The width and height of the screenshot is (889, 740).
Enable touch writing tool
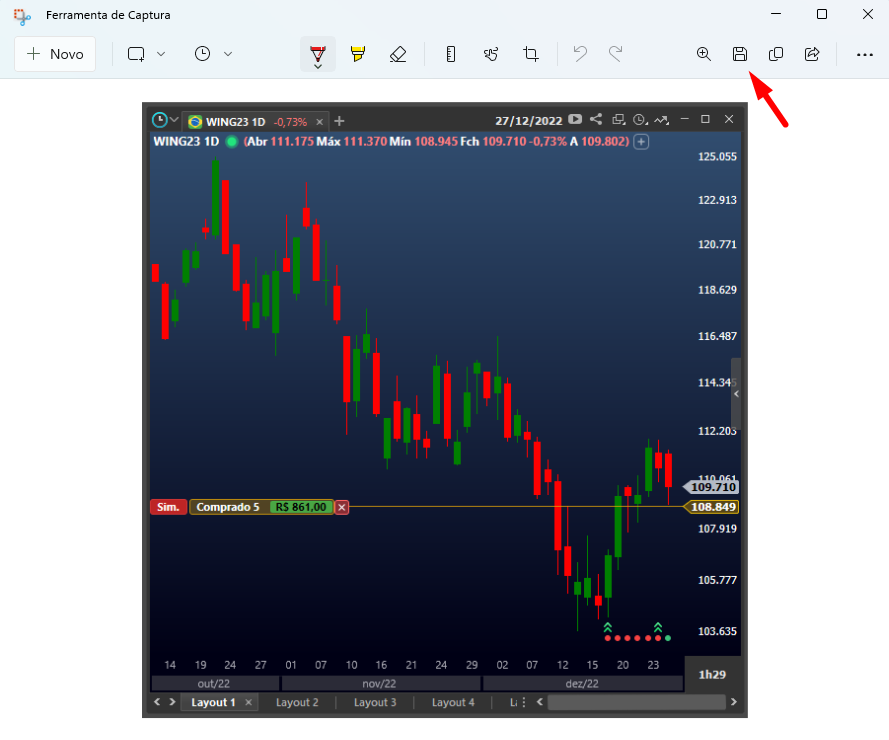point(491,54)
